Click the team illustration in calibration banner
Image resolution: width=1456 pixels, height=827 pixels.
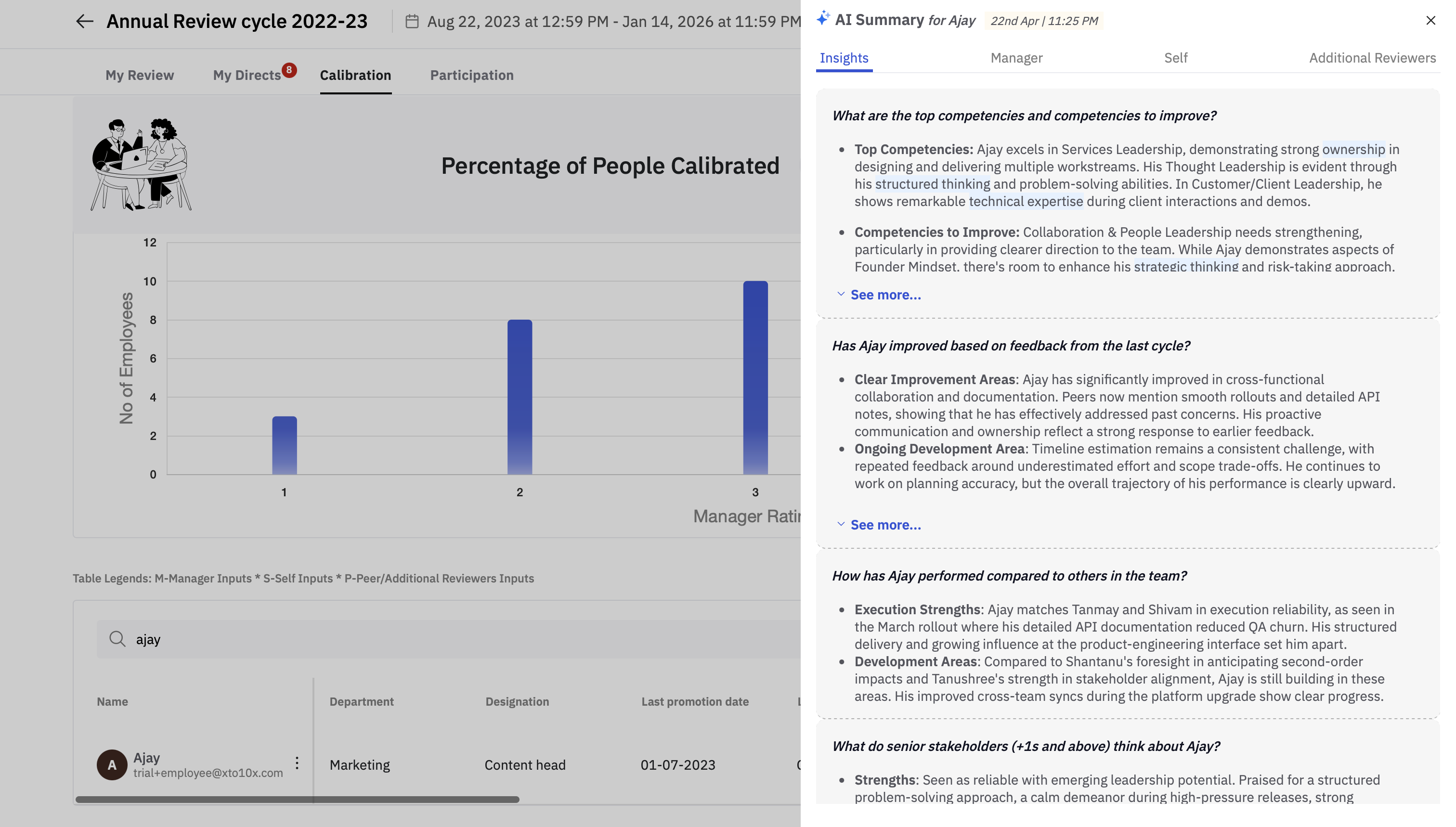pyautogui.click(x=141, y=165)
